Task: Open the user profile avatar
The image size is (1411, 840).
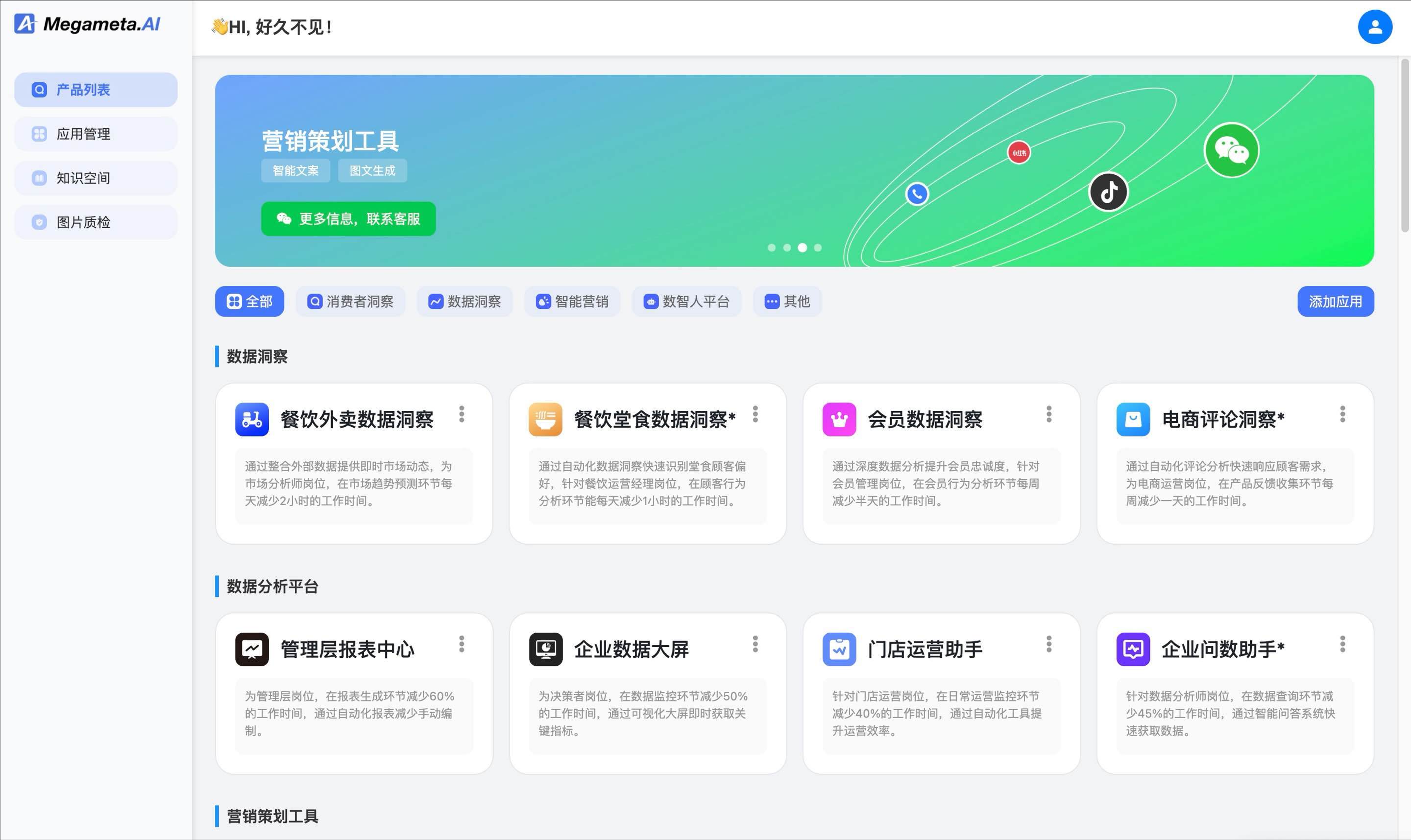Action: point(1375,26)
